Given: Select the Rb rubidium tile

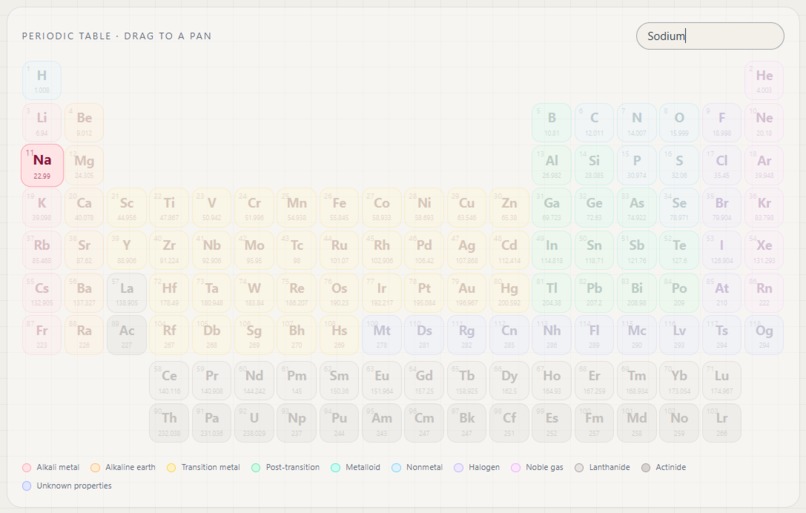Looking at the screenshot, I should (42, 250).
